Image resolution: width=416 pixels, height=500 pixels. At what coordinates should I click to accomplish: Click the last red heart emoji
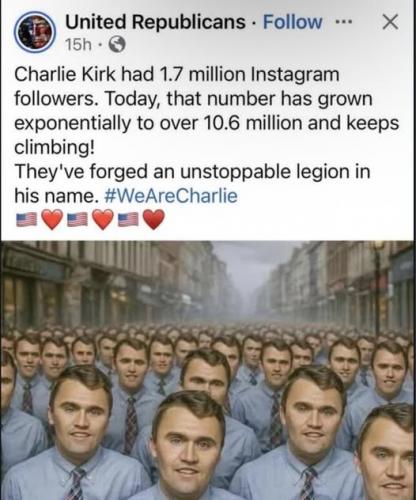pos(154,220)
